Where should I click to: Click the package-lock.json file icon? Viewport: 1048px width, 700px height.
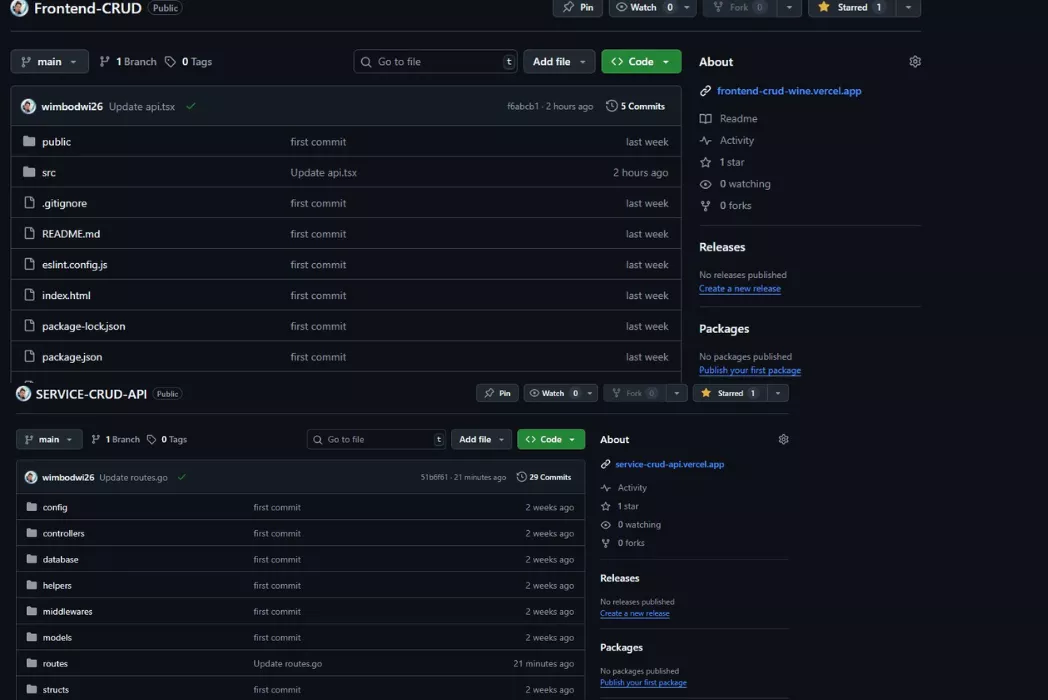click(x=29, y=326)
